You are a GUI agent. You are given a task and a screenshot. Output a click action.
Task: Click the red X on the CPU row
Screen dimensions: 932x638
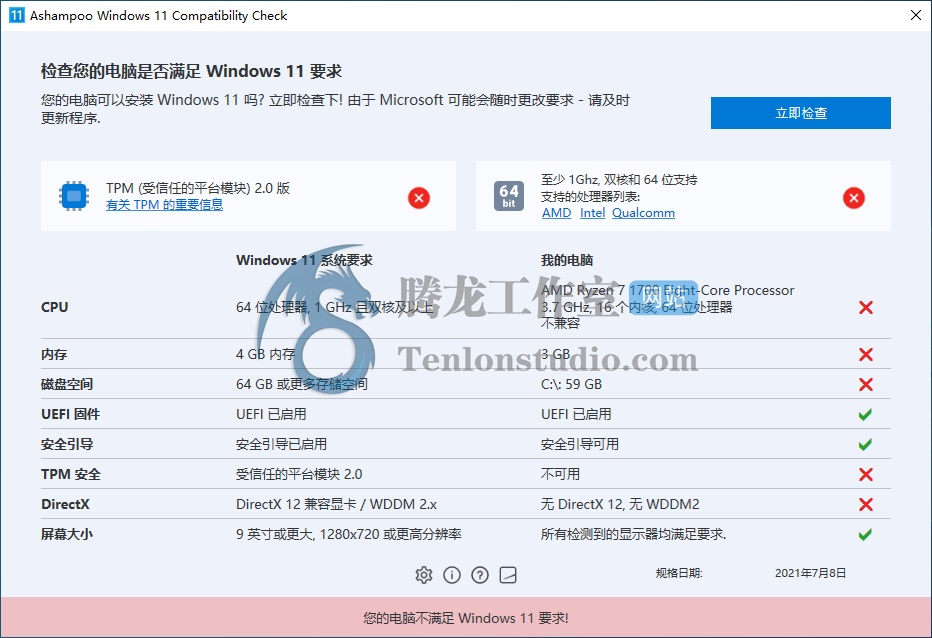click(x=866, y=307)
